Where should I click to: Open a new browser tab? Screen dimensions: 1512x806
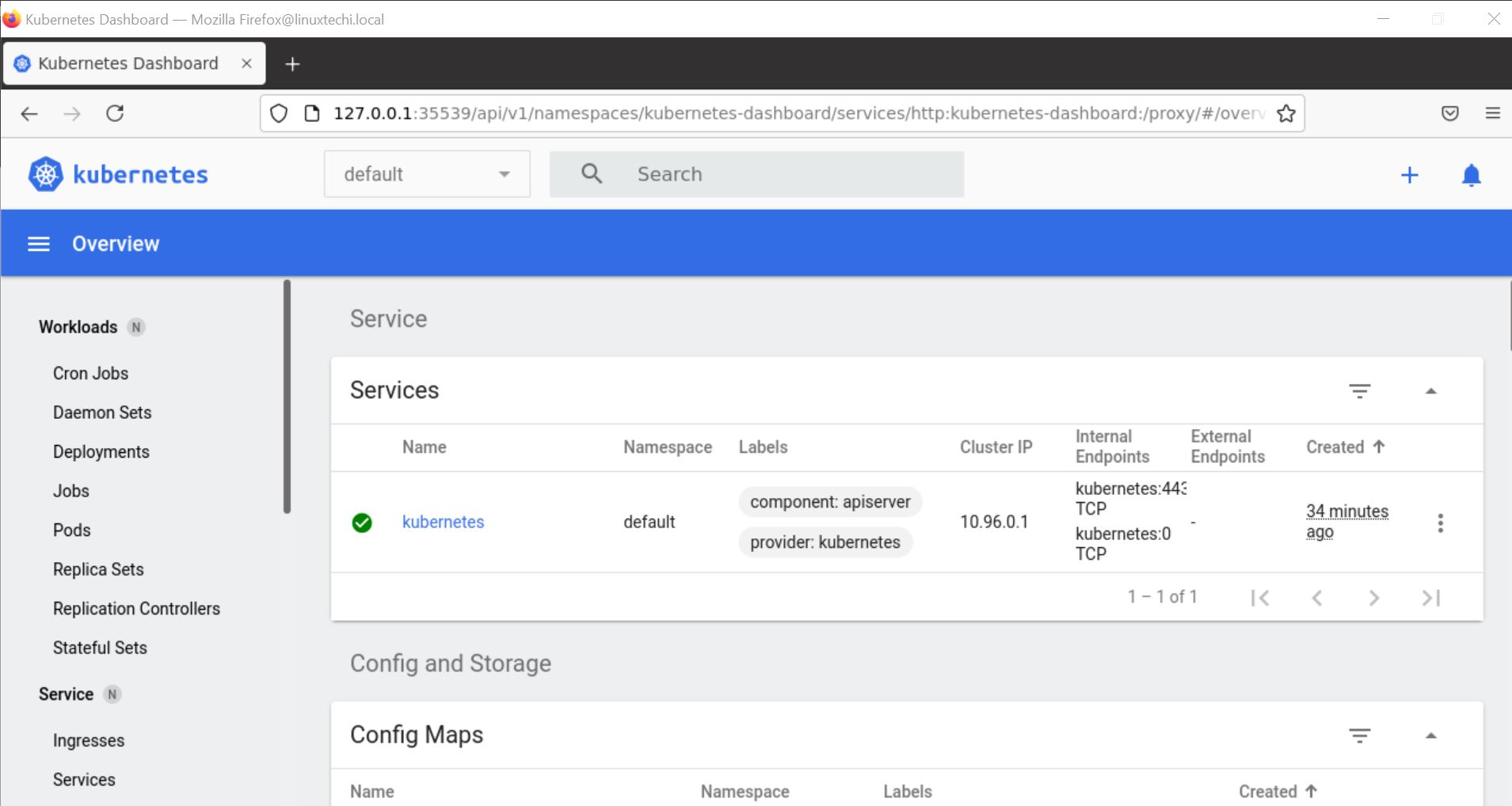click(x=292, y=64)
